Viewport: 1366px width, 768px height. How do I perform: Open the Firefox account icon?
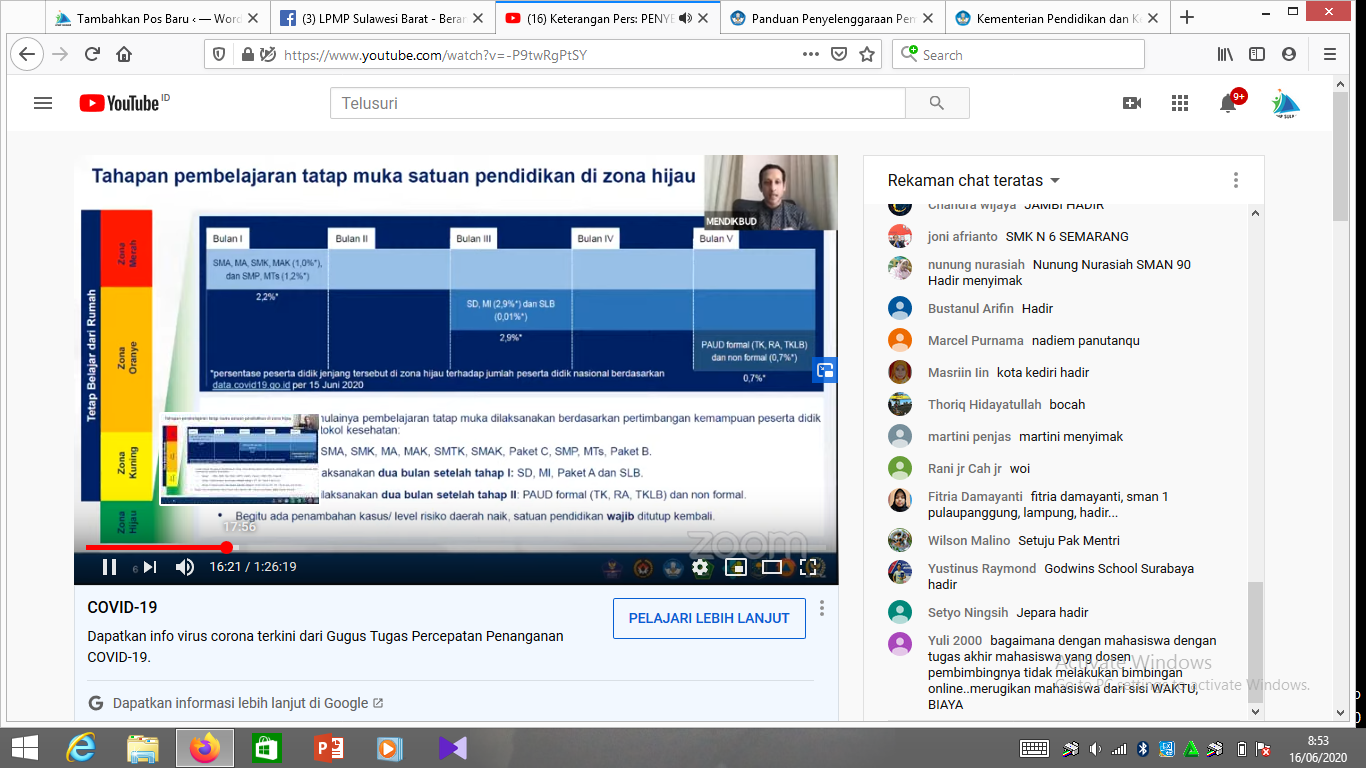(x=1289, y=55)
